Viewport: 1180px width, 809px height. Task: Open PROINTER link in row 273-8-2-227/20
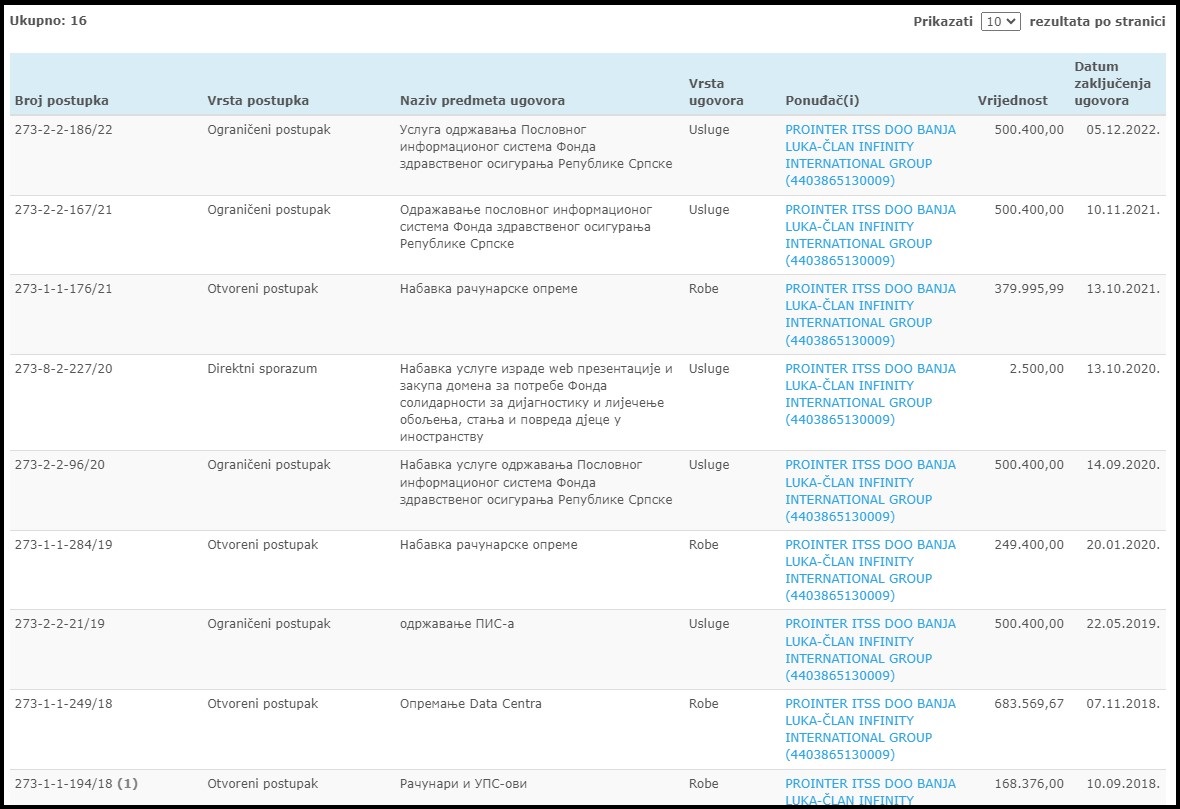tap(871, 394)
